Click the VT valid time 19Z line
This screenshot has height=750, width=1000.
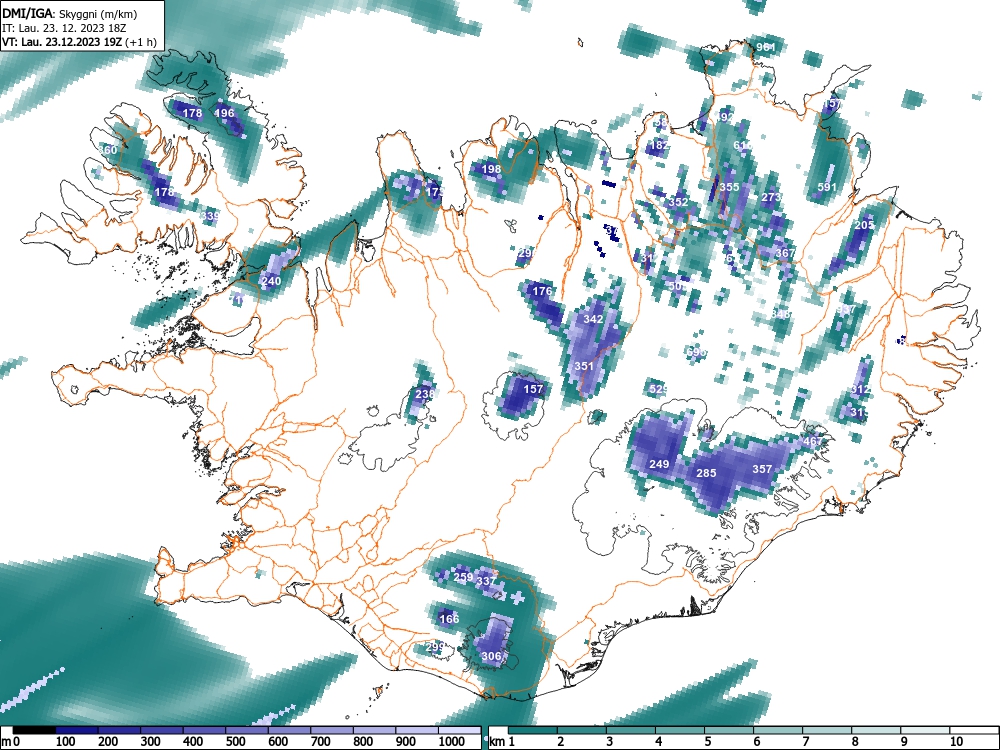point(79,42)
